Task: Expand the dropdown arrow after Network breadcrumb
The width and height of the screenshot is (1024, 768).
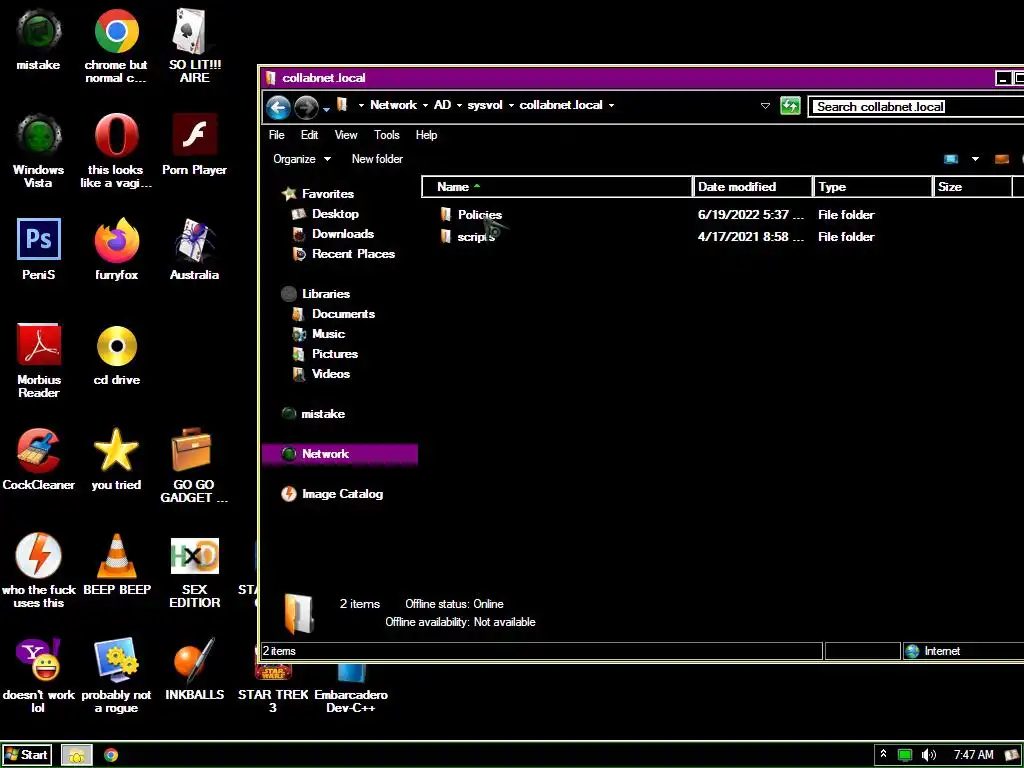Action: (x=425, y=105)
